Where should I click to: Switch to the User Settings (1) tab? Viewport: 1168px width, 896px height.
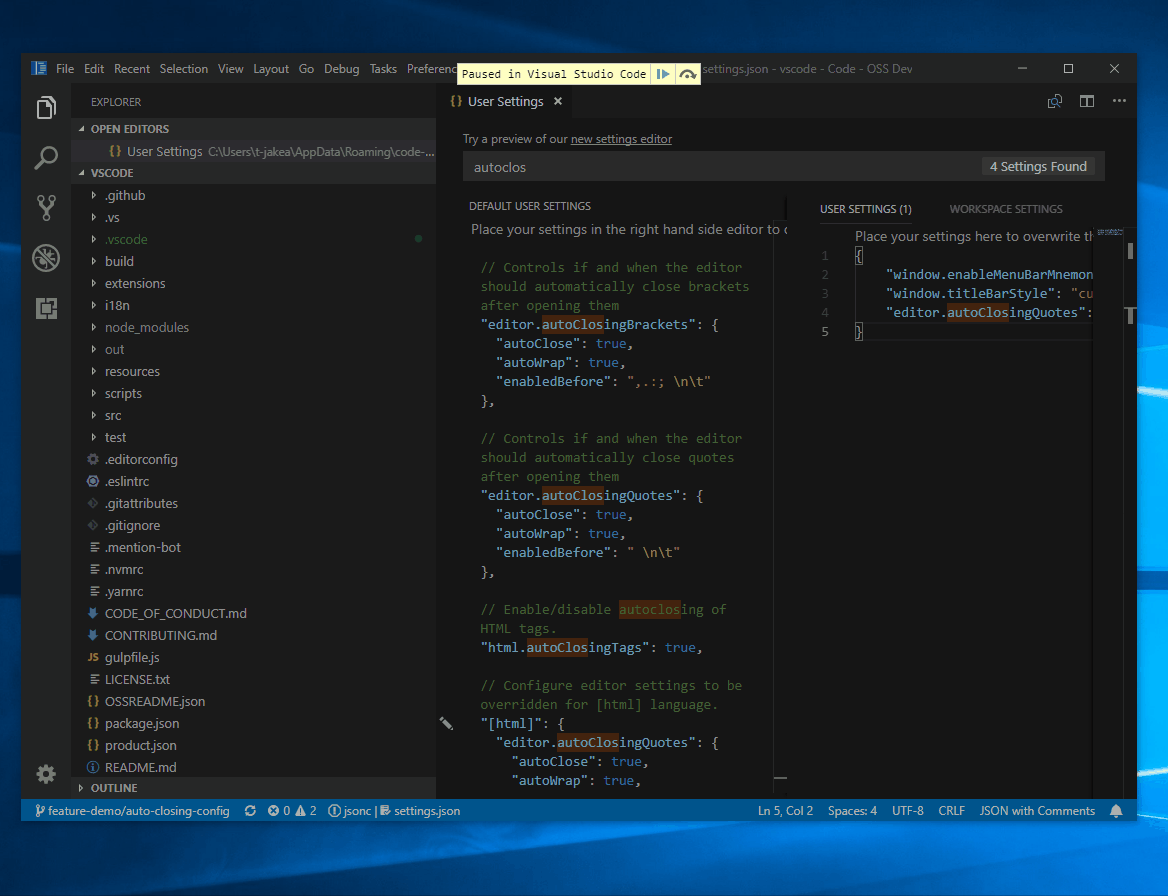pyautogui.click(x=866, y=209)
